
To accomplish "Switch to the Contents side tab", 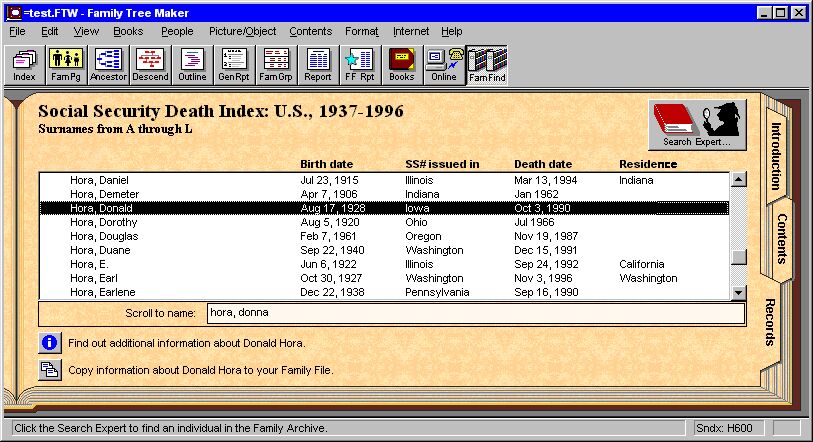I will pyautogui.click(x=782, y=239).
